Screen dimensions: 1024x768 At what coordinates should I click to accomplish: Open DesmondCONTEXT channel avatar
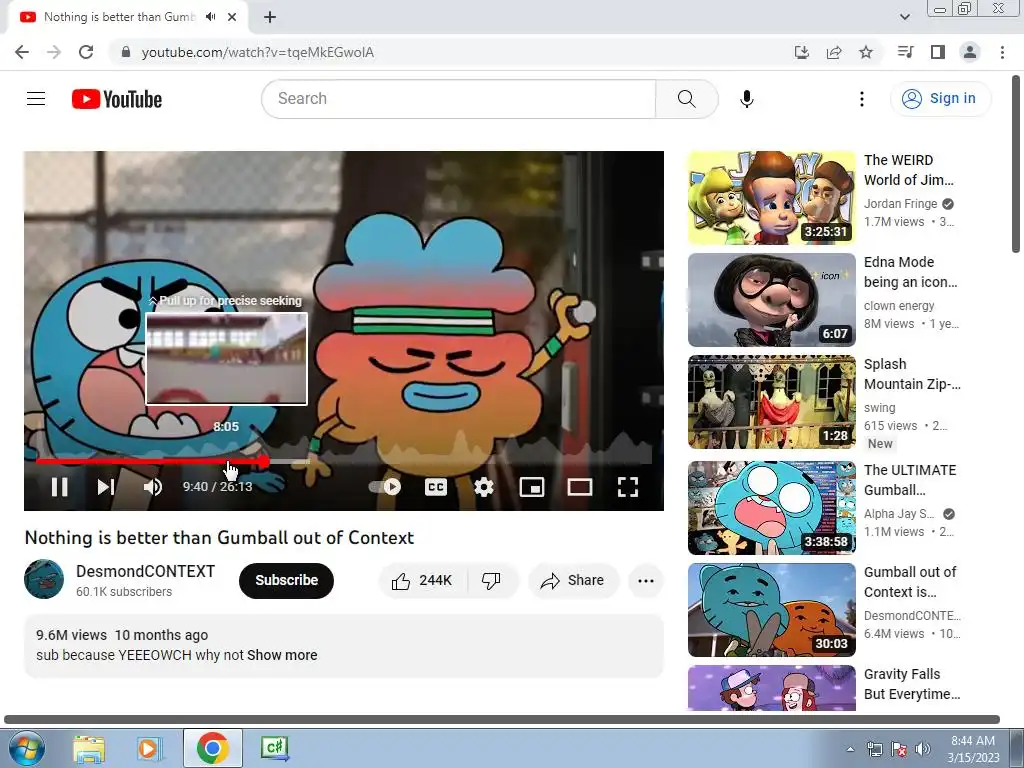[x=44, y=579]
